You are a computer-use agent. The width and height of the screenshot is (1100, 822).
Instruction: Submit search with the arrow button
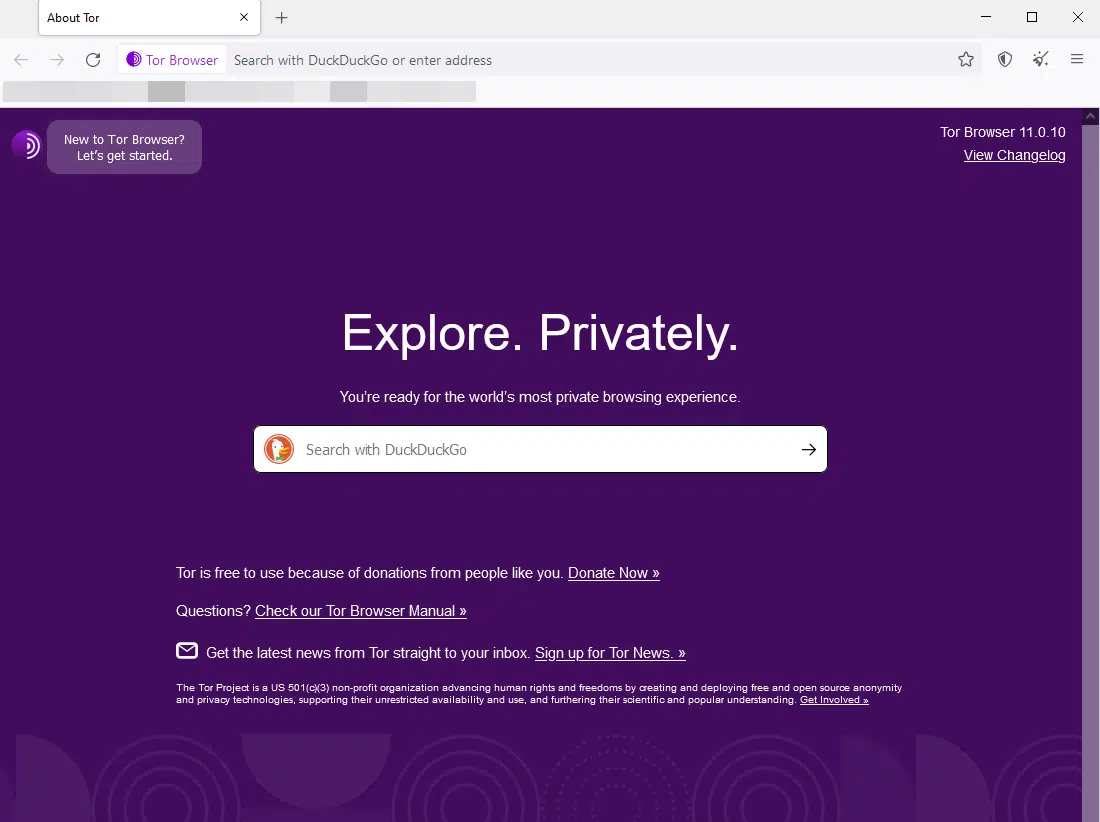pyautogui.click(x=808, y=449)
